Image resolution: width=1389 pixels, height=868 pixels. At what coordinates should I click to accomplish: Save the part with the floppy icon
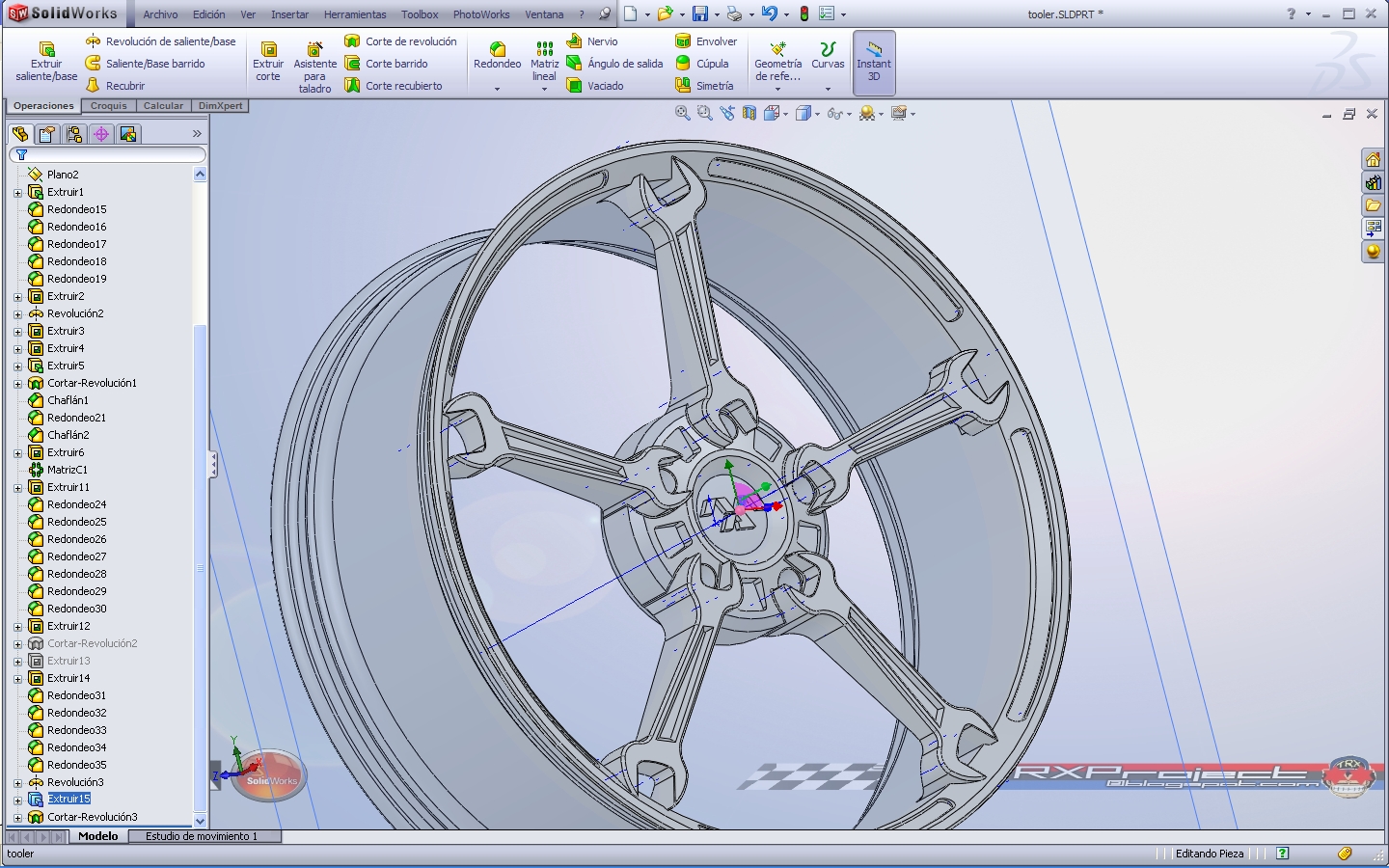(700, 14)
